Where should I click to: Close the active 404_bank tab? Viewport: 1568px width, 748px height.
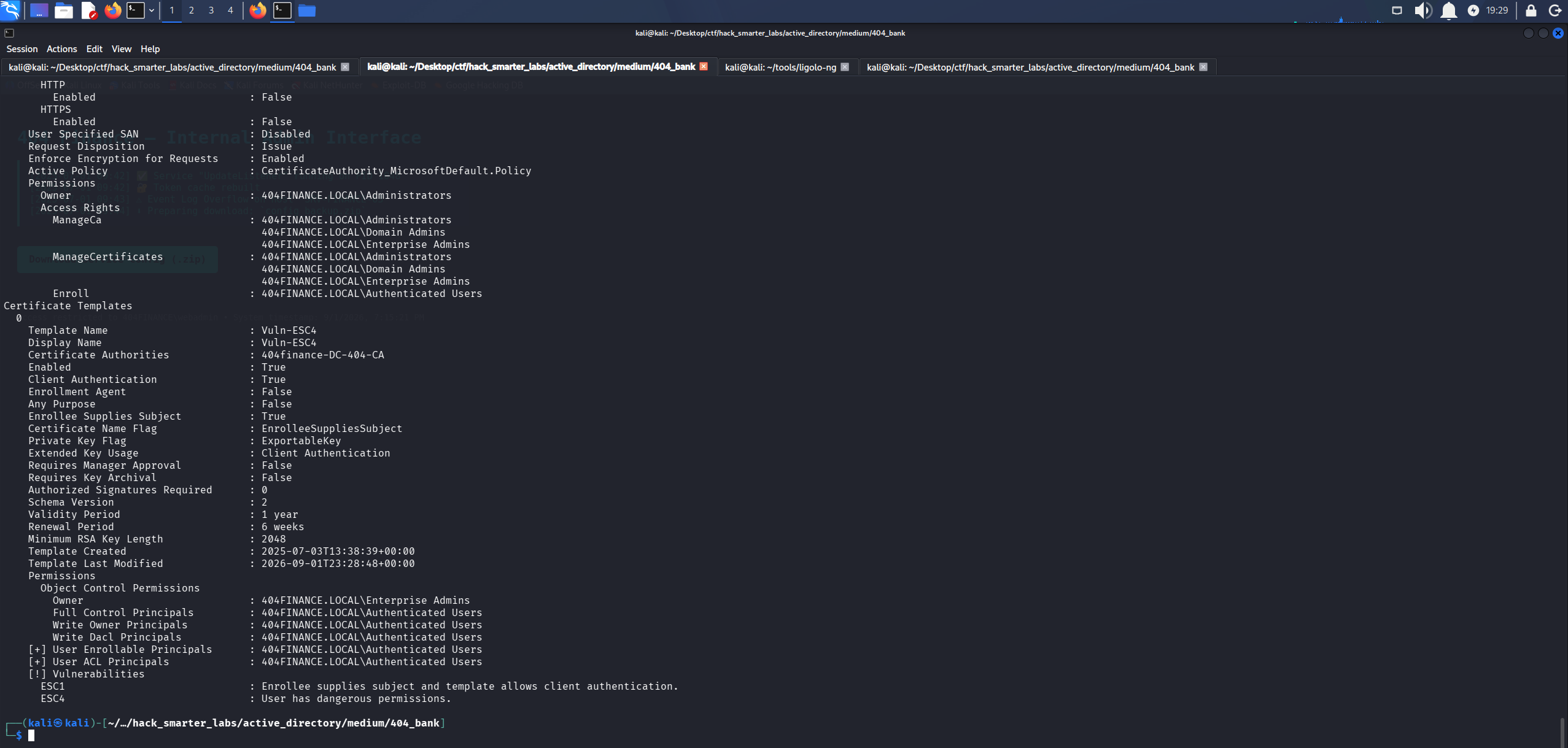click(x=704, y=66)
